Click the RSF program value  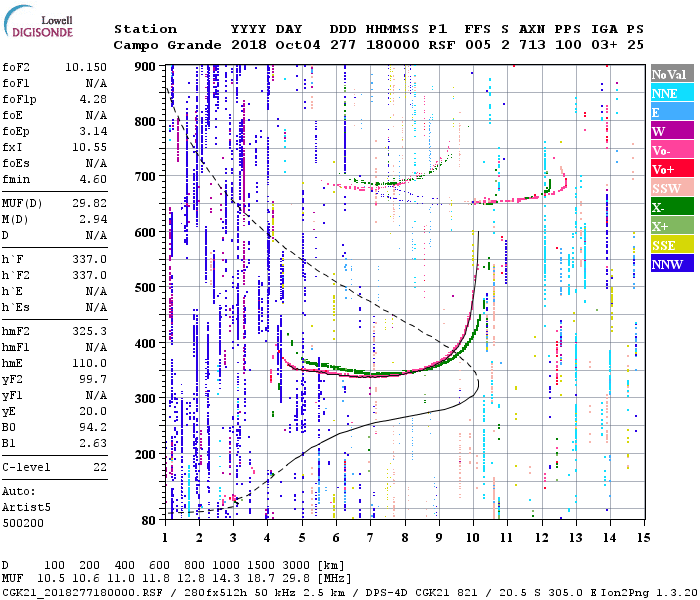(442, 45)
